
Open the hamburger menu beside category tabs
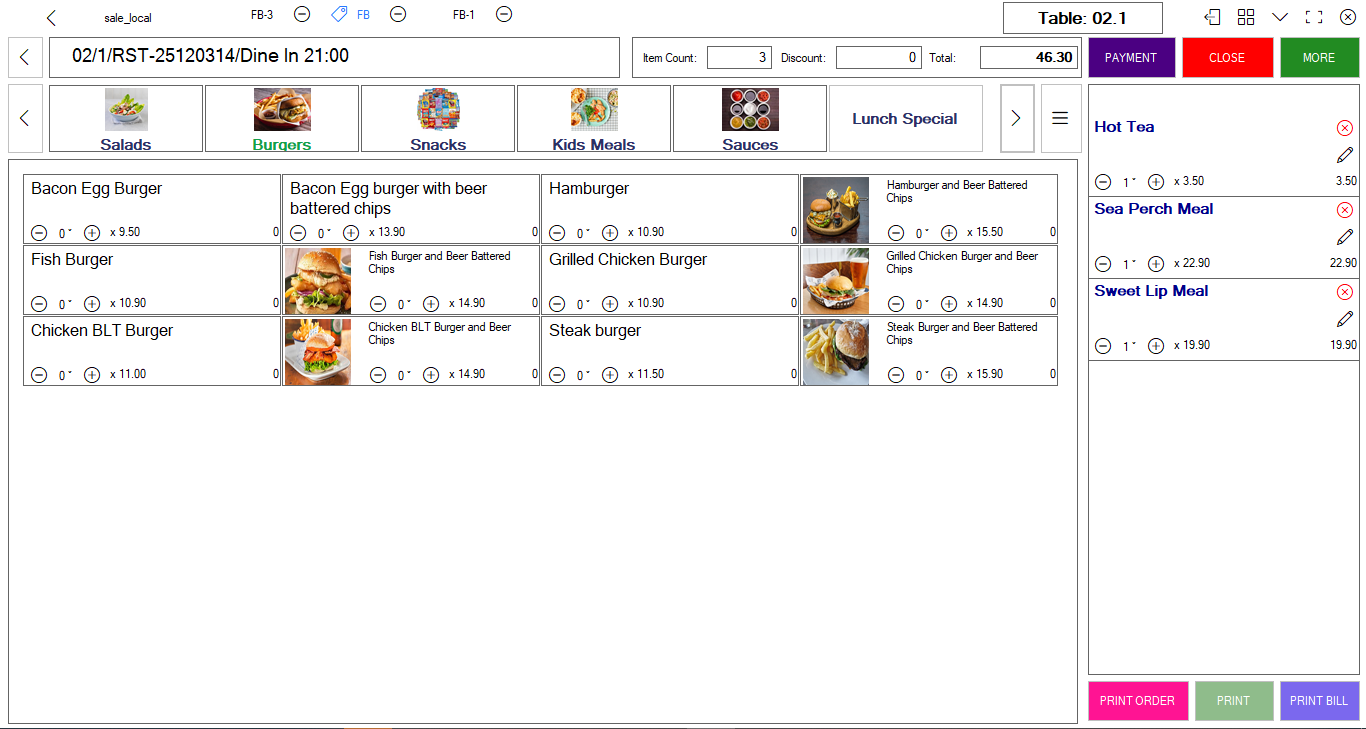1060,117
